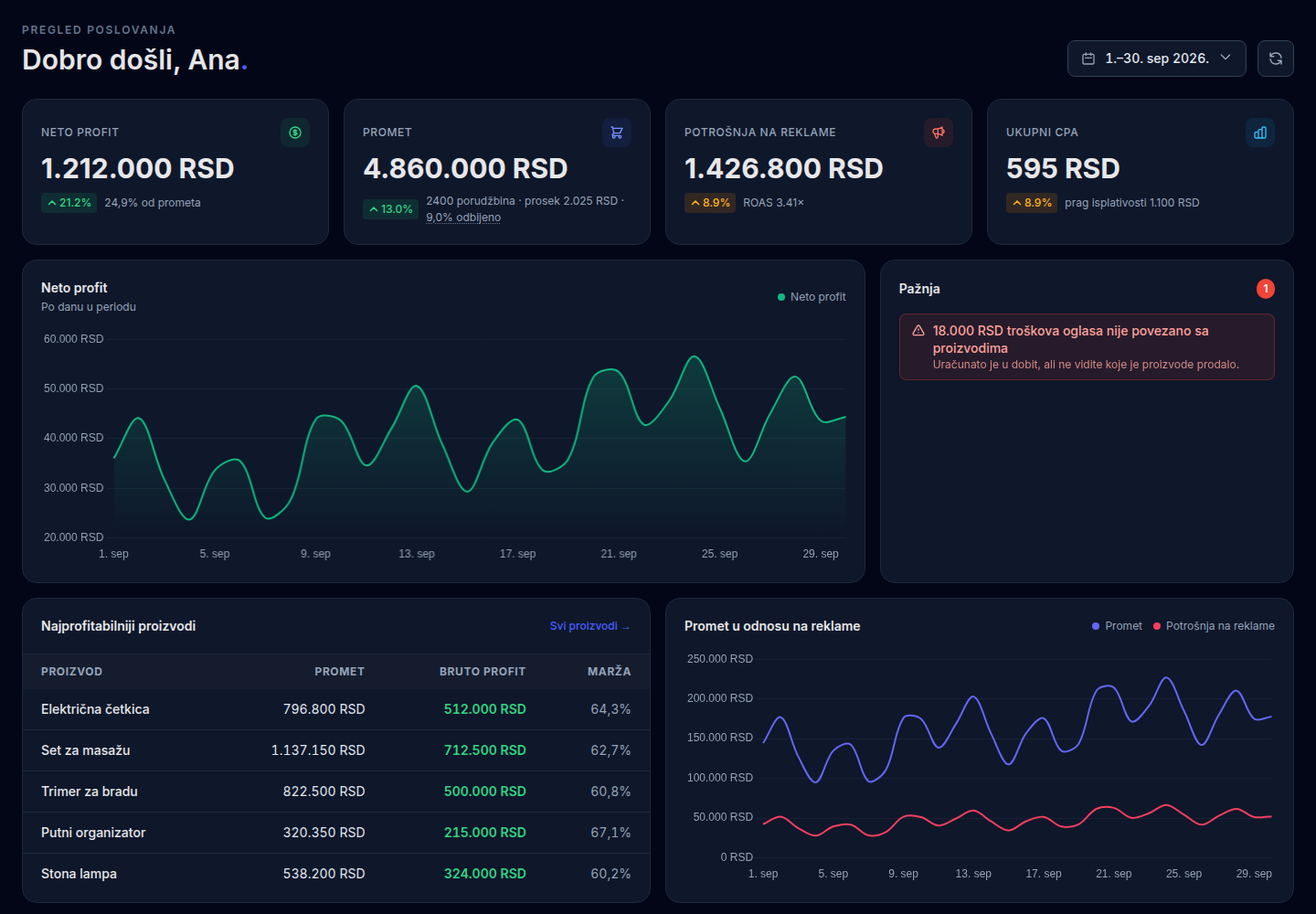Click the 8.9% badge next to ROAS 3.41×

click(x=710, y=203)
